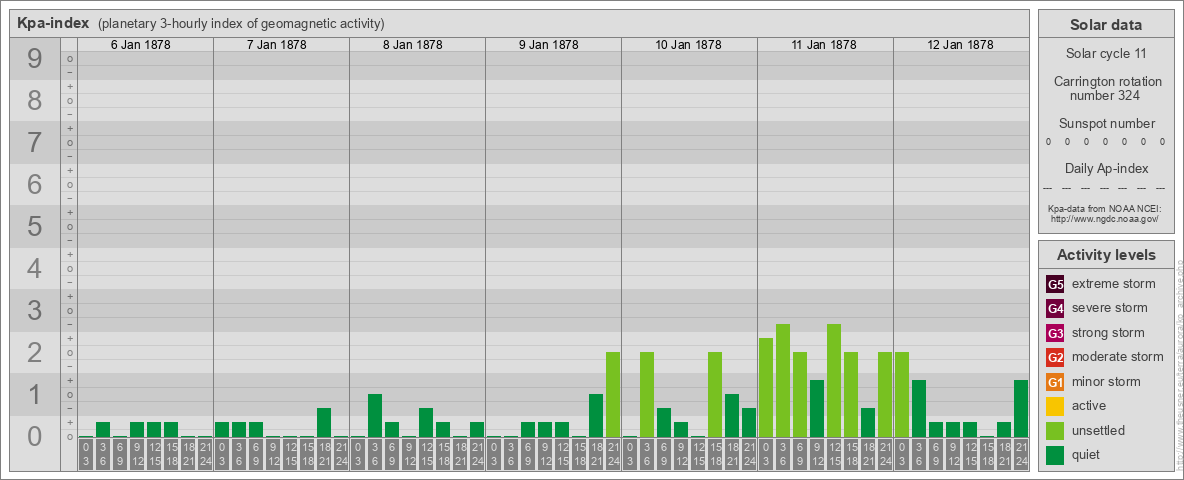Screen dimensions: 1184x480
Task: Click the 'Kpa-index' chart title
Action: [x=53, y=23]
